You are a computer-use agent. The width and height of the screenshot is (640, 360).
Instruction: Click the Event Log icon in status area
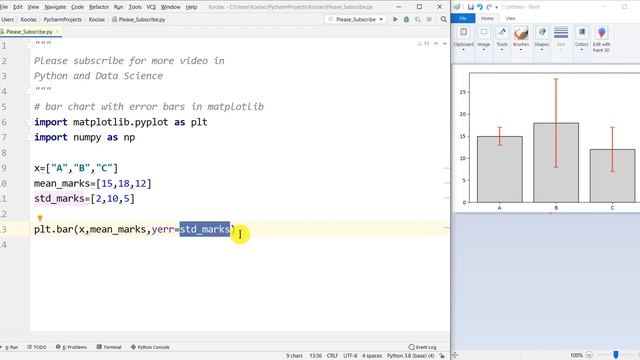(x=411, y=347)
